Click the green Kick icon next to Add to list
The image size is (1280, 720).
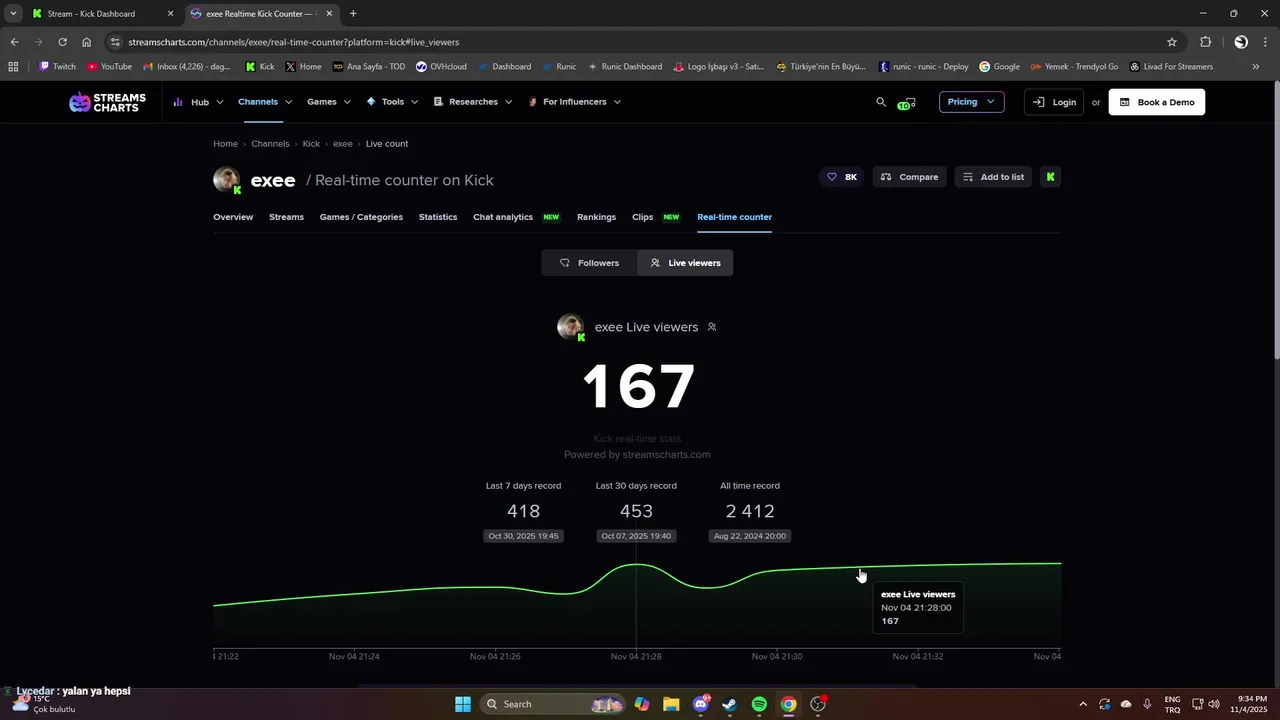coord(1050,177)
